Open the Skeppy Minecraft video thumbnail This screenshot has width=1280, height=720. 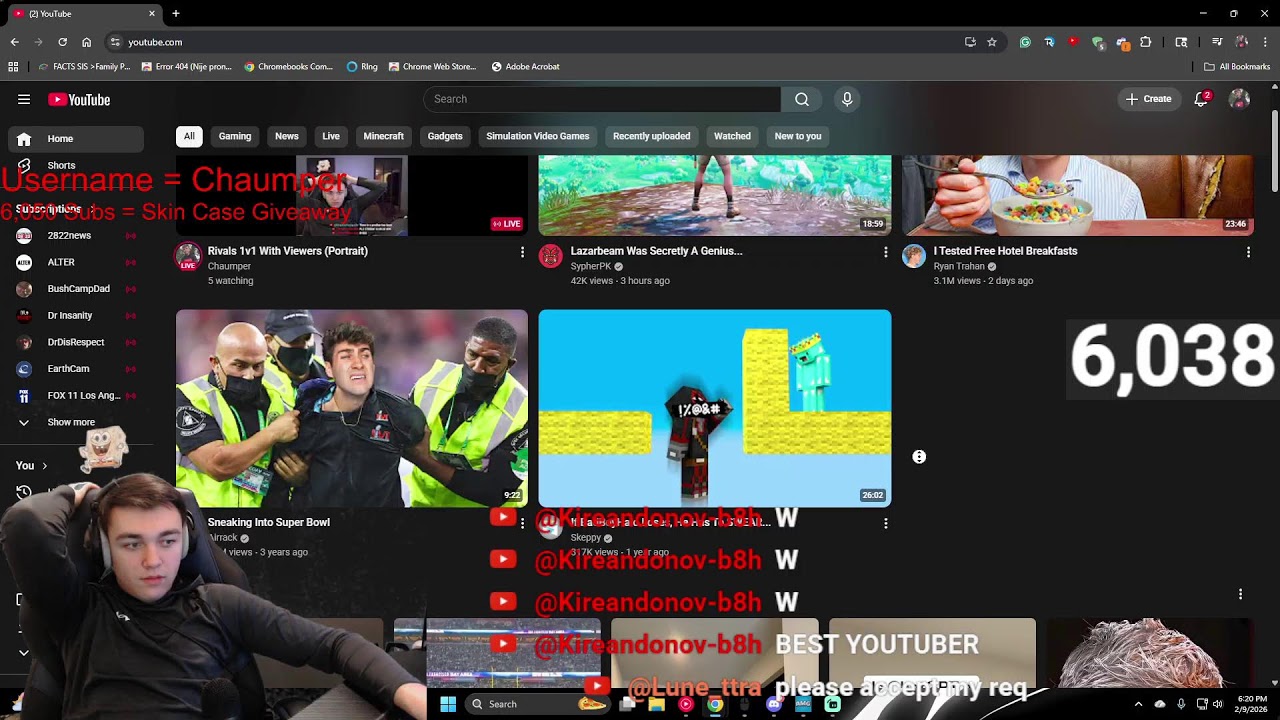(715, 408)
